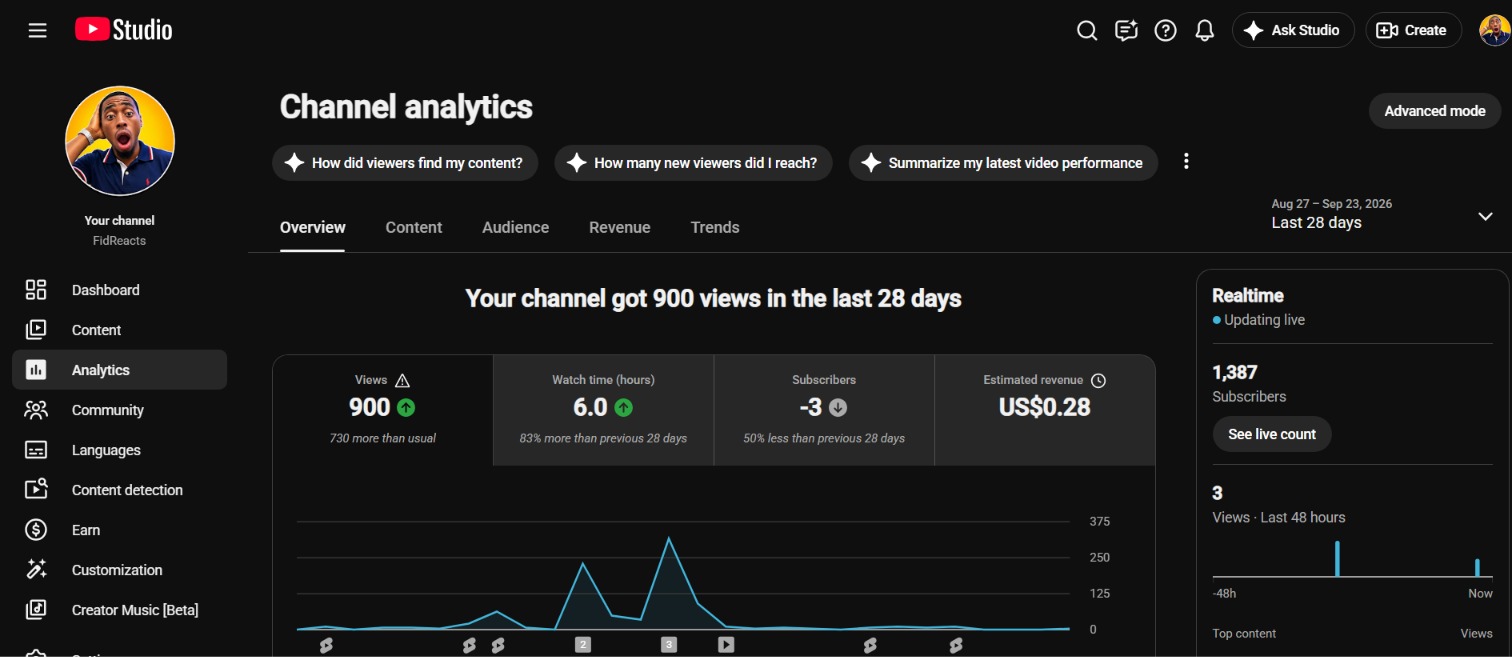Click the "FidReacts" channel name
Image resolution: width=1512 pixels, height=657 pixels.
120,241
